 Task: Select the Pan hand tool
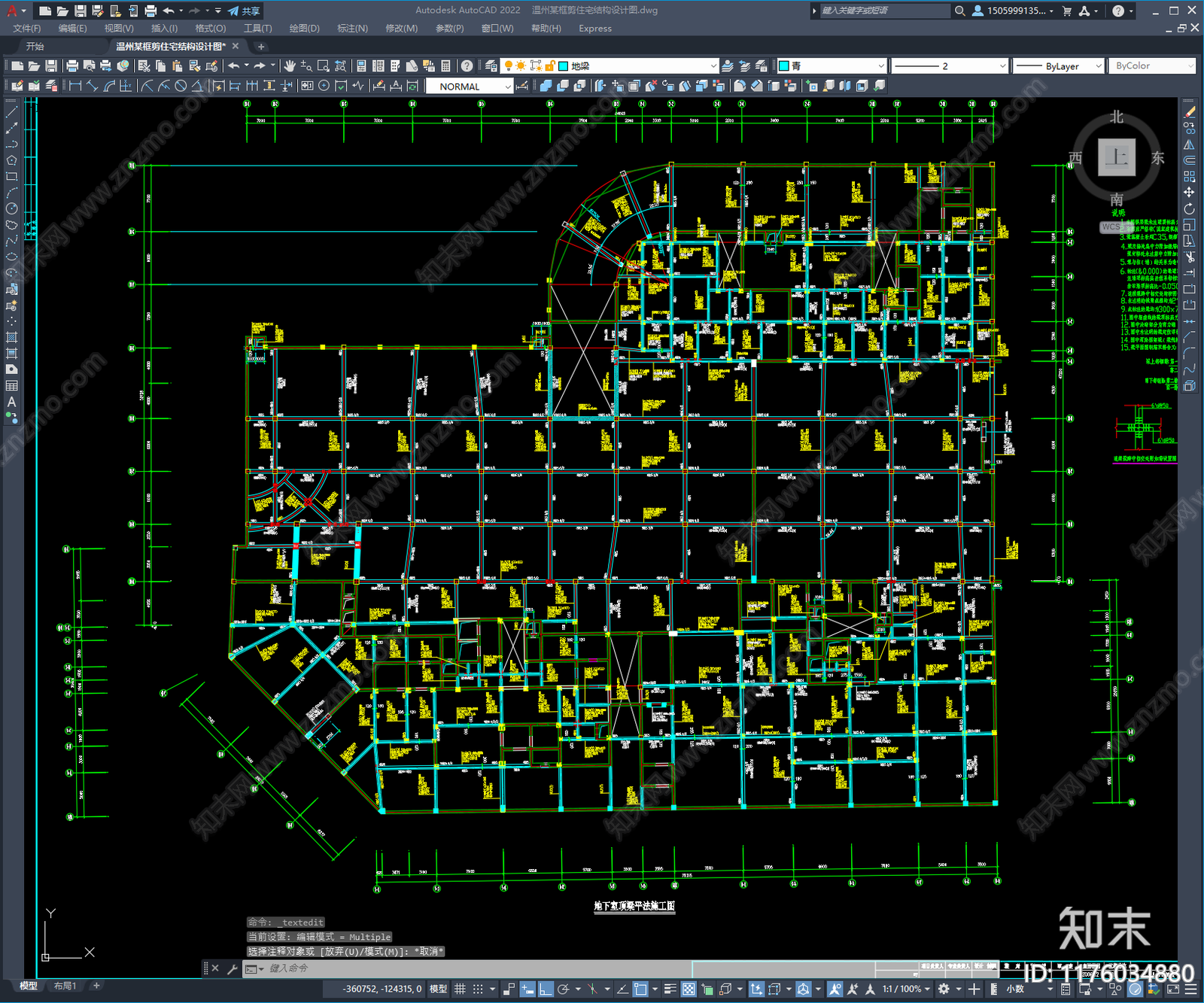[x=290, y=66]
